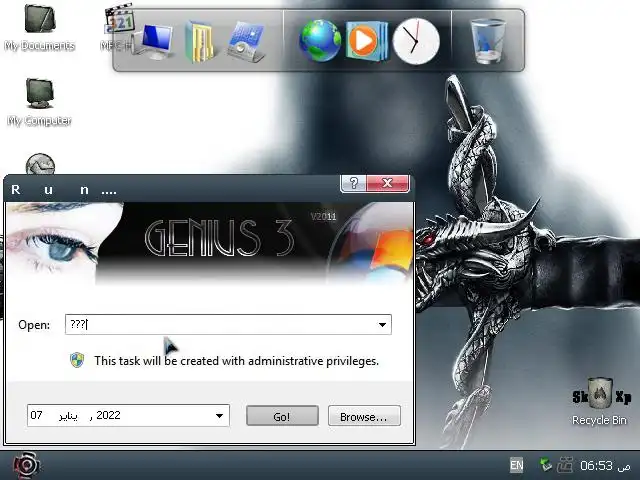Open the yellow folders icon in the dock
This screenshot has height=480, width=640.
click(200, 42)
